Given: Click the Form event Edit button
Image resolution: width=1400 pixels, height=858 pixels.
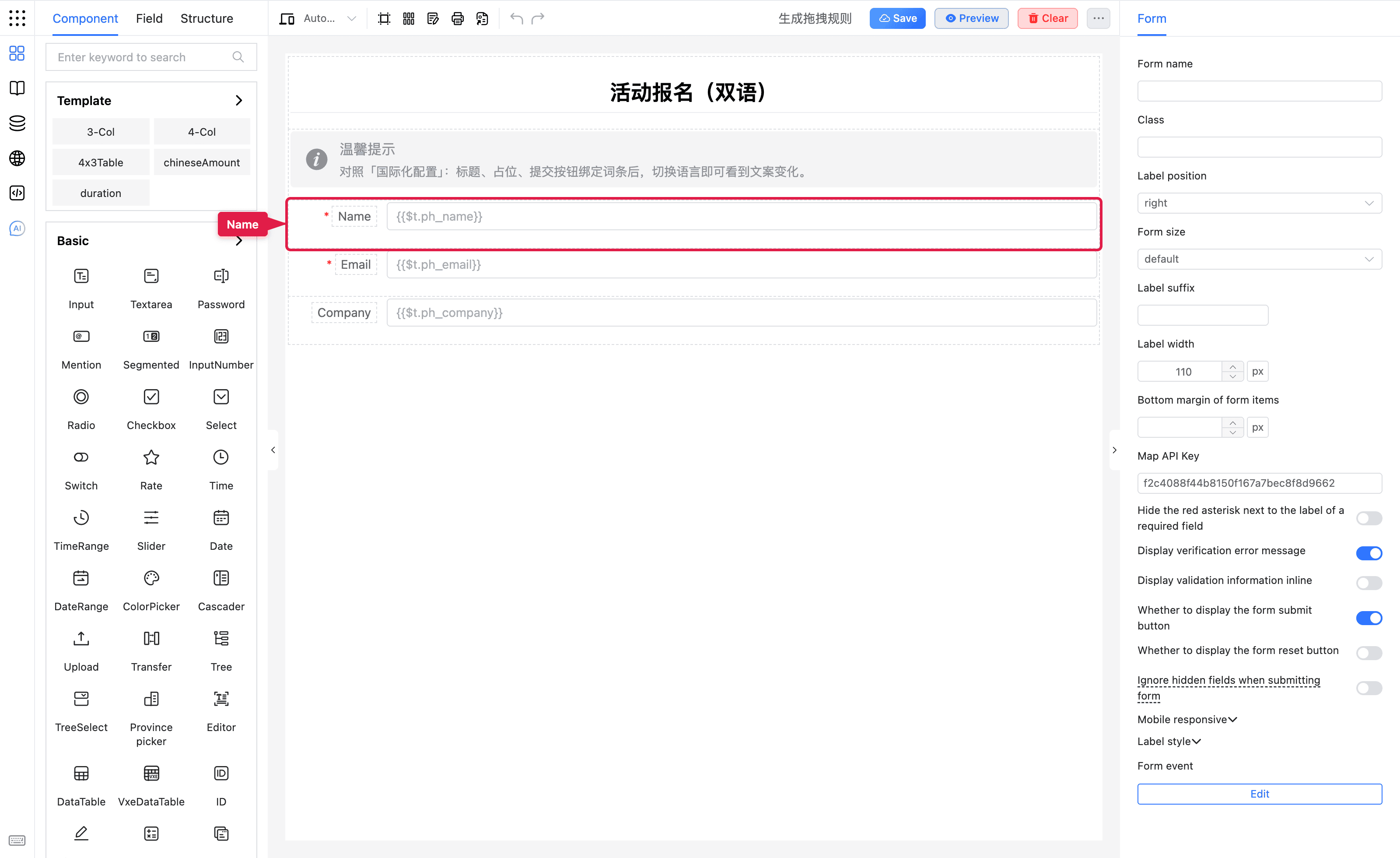Looking at the screenshot, I should click(1259, 794).
